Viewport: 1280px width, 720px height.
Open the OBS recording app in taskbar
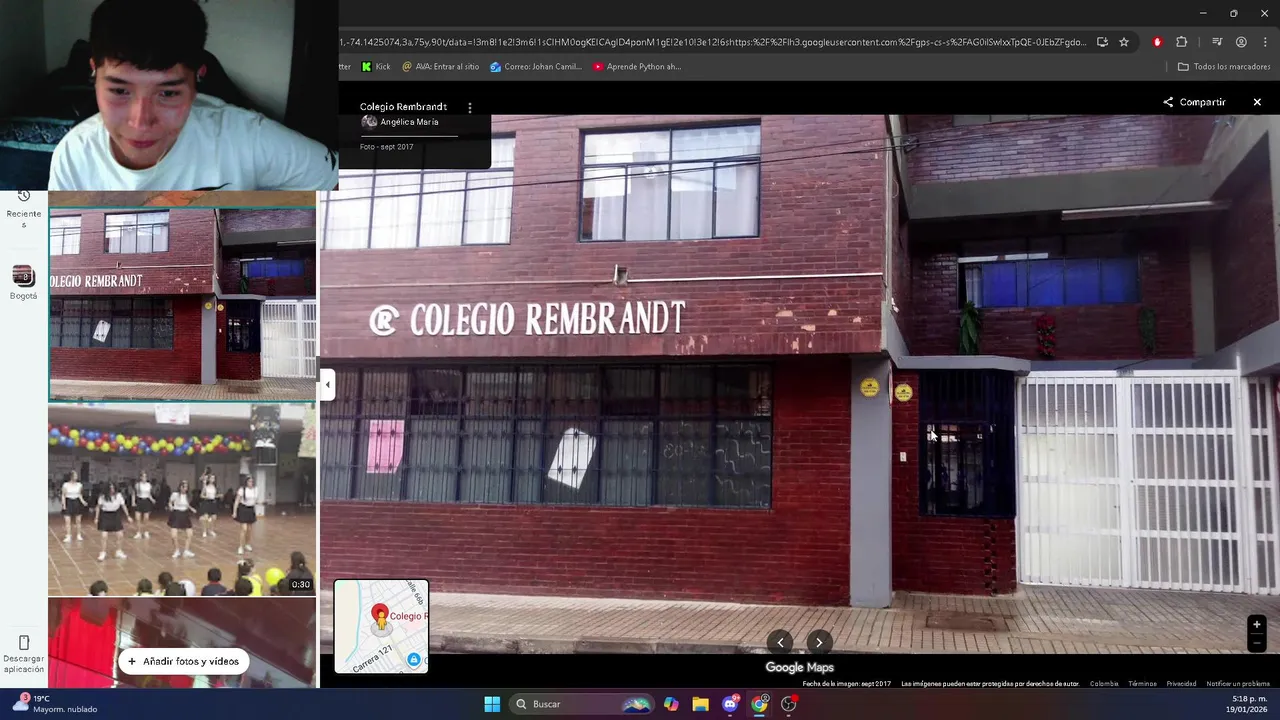pyautogui.click(x=789, y=704)
